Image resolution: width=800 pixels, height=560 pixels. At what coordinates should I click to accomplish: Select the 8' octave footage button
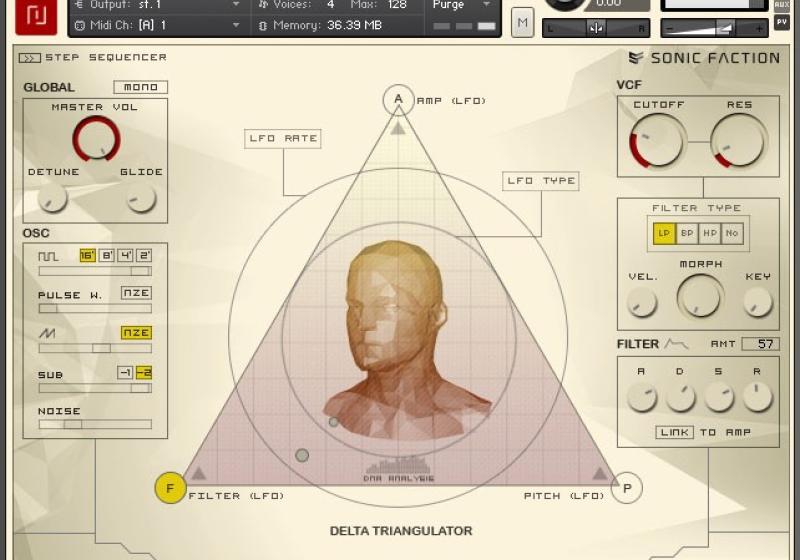tap(107, 256)
